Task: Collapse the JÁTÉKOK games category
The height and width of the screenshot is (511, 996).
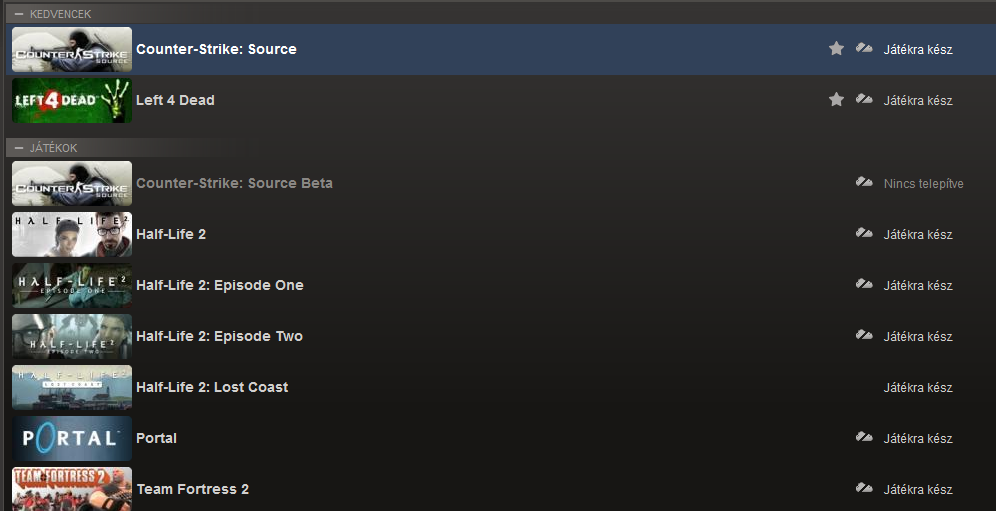Action: [x=18, y=148]
